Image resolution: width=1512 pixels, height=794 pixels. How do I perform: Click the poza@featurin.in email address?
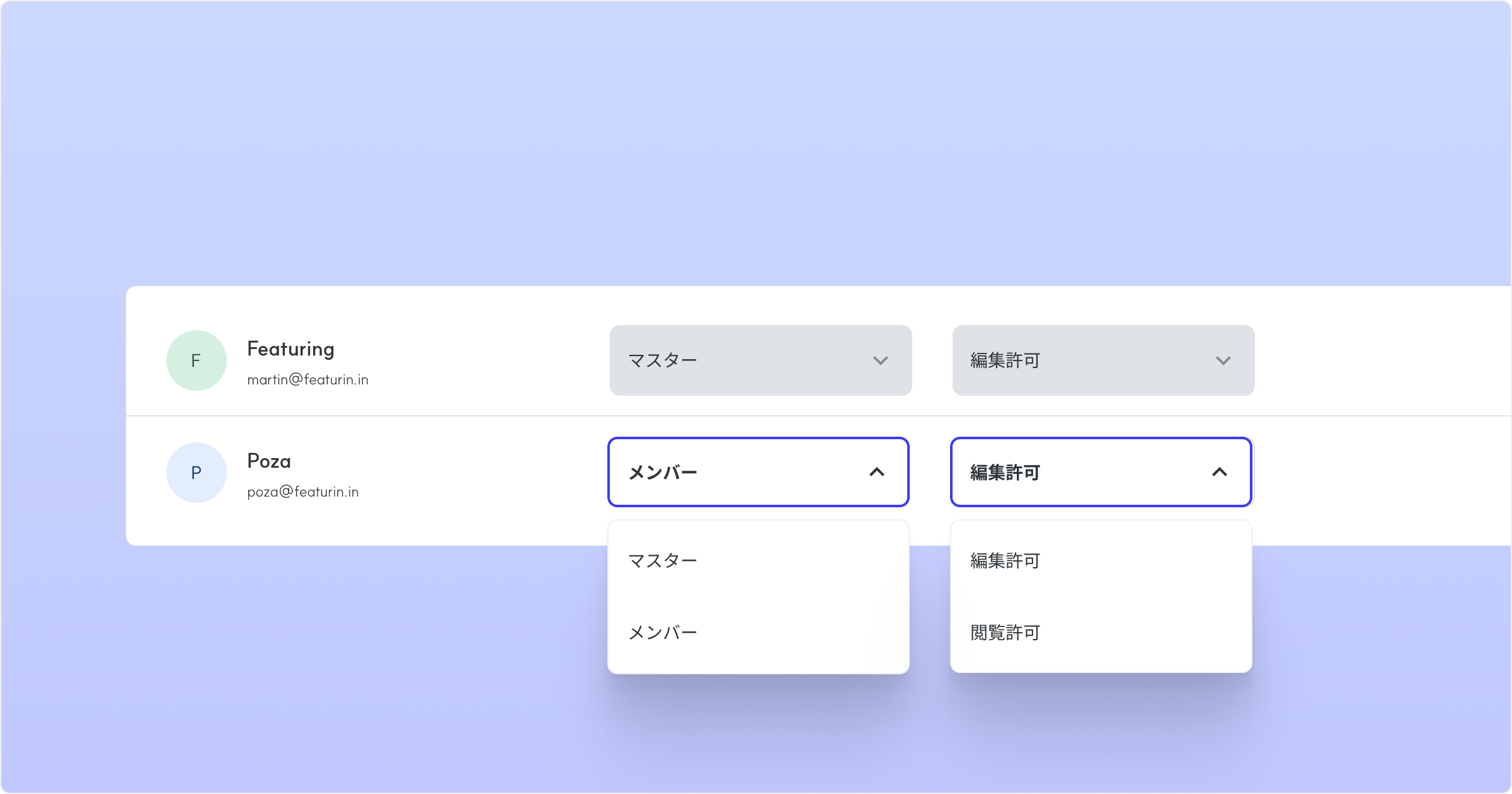(303, 492)
